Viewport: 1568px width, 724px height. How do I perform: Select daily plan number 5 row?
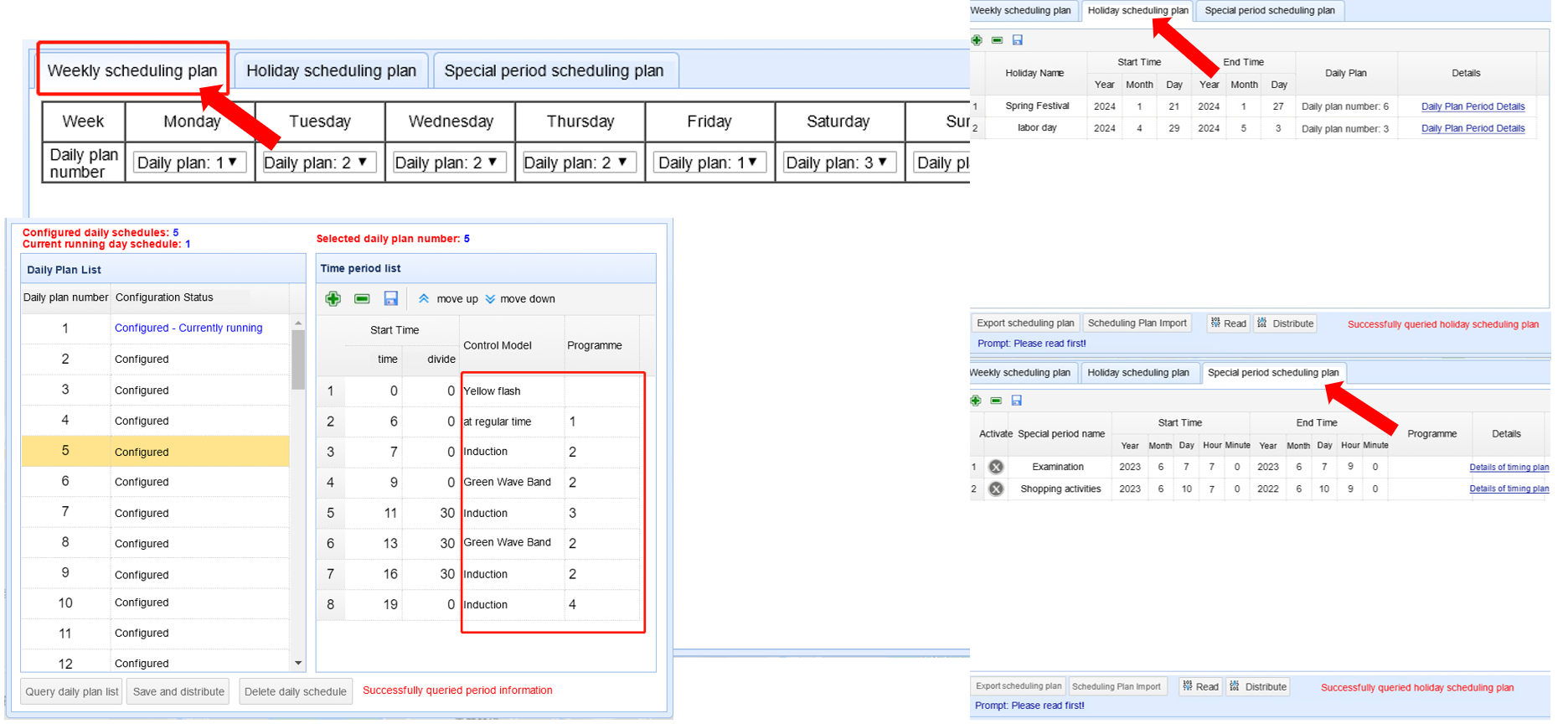click(x=155, y=452)
